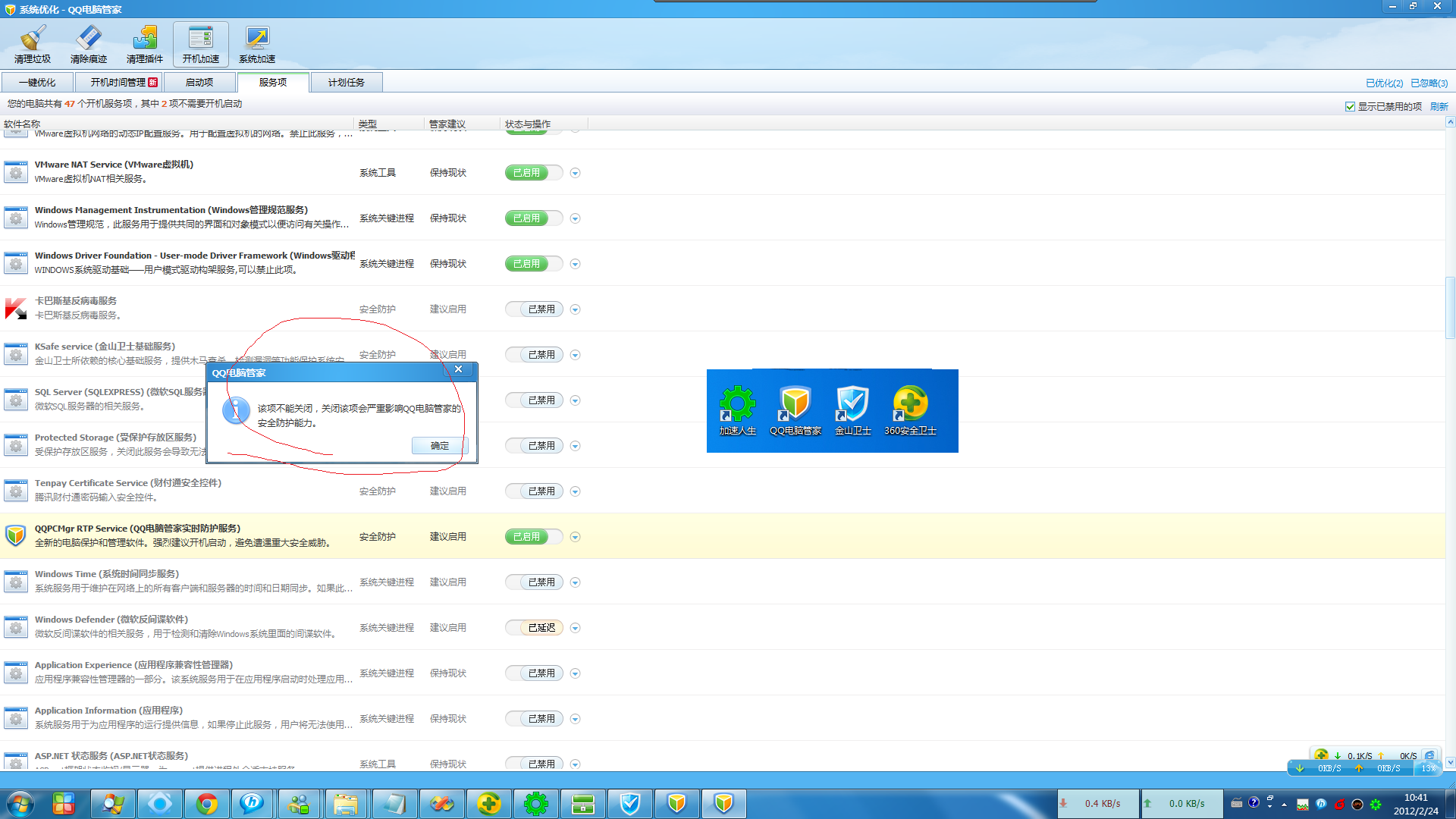1456x819 pixels.
Task: Open Chrome from the taskbar
Action: (x=206, y=804)
